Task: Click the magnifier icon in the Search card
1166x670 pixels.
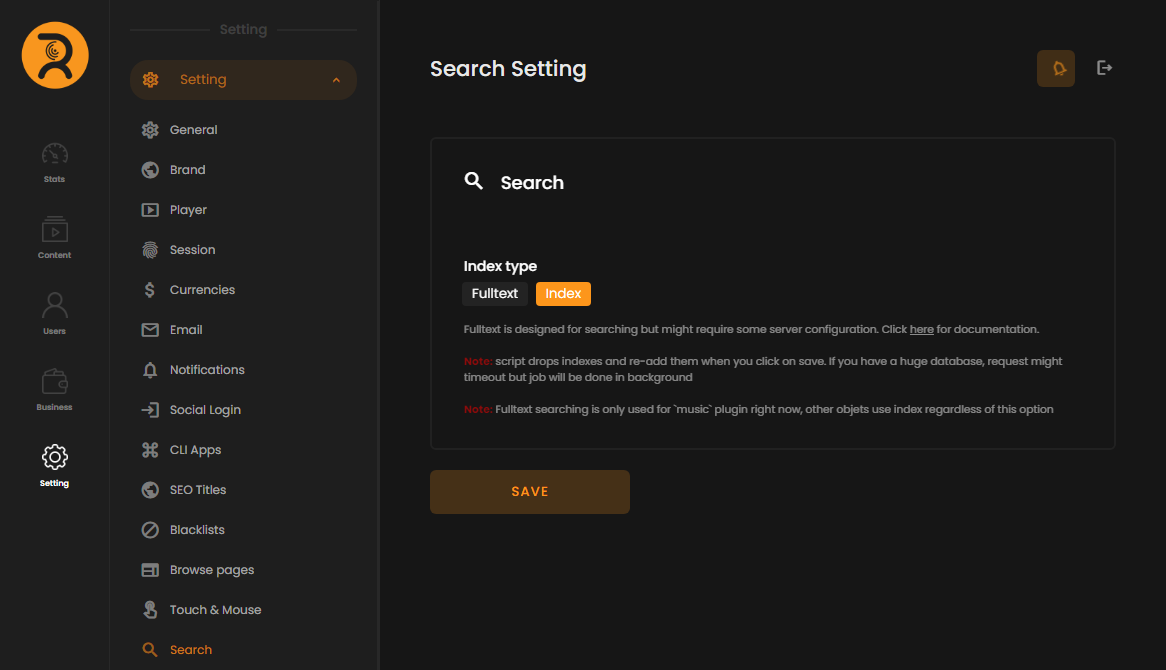Action: click(x=474, y=181)
